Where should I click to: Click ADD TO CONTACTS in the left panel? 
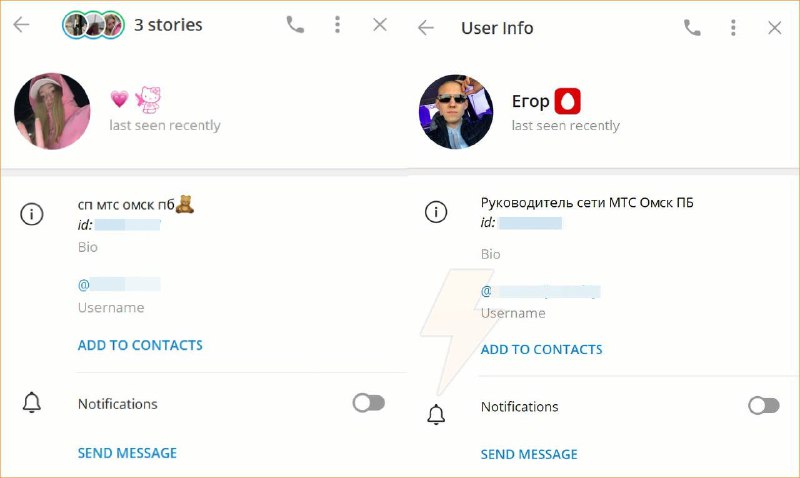(140, 345)
